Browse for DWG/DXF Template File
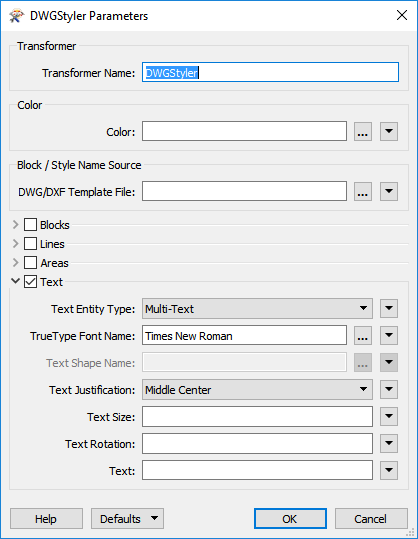The height and width of the screenshot is (539, 418). (x=363, y=191)
